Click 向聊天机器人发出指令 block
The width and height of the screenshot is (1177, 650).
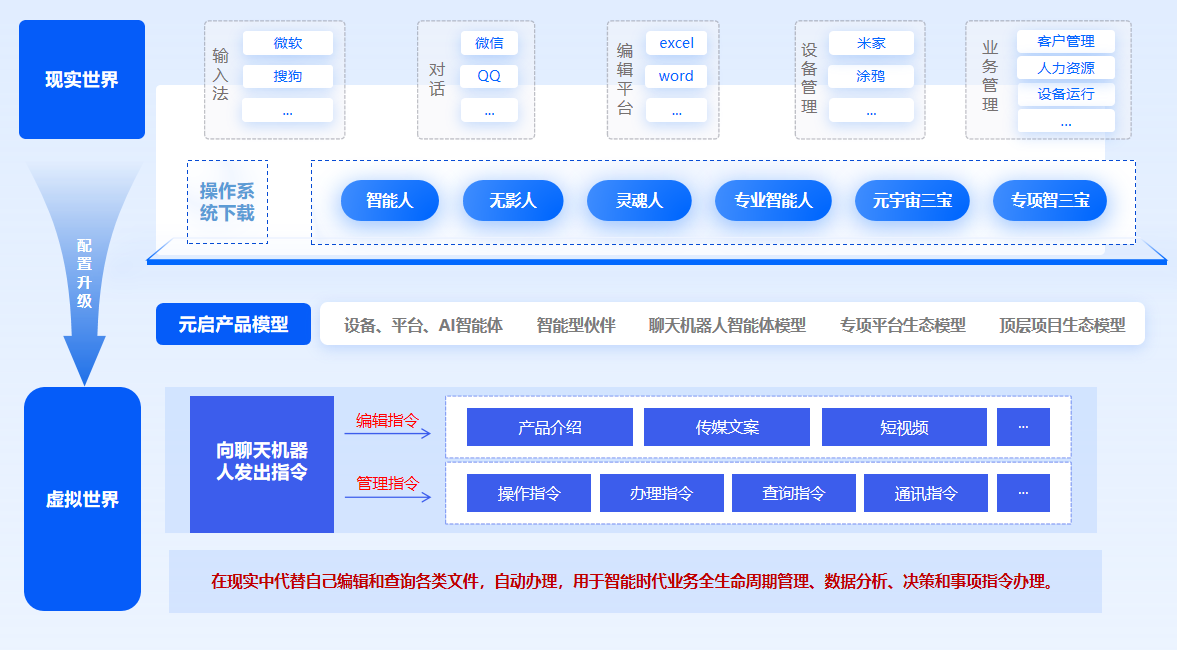[x=262, y=462]
